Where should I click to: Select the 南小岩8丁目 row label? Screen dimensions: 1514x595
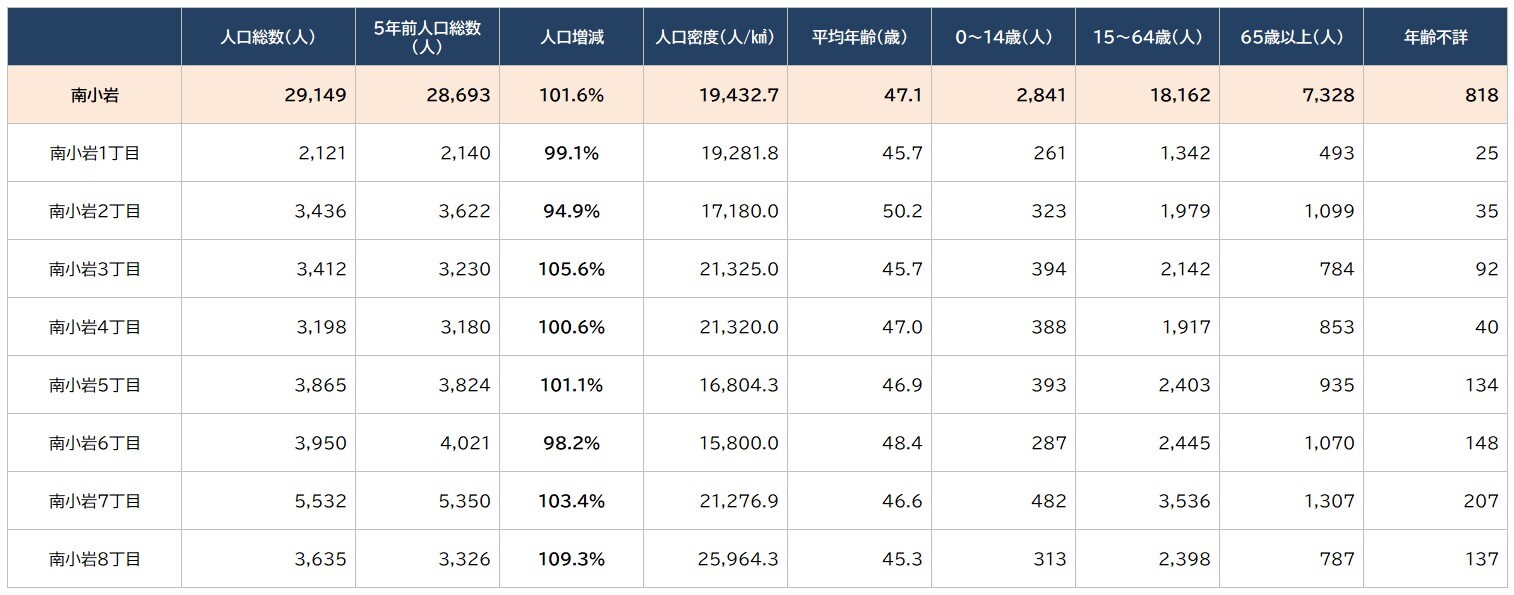pyautogui.click(x=95, y=559)
